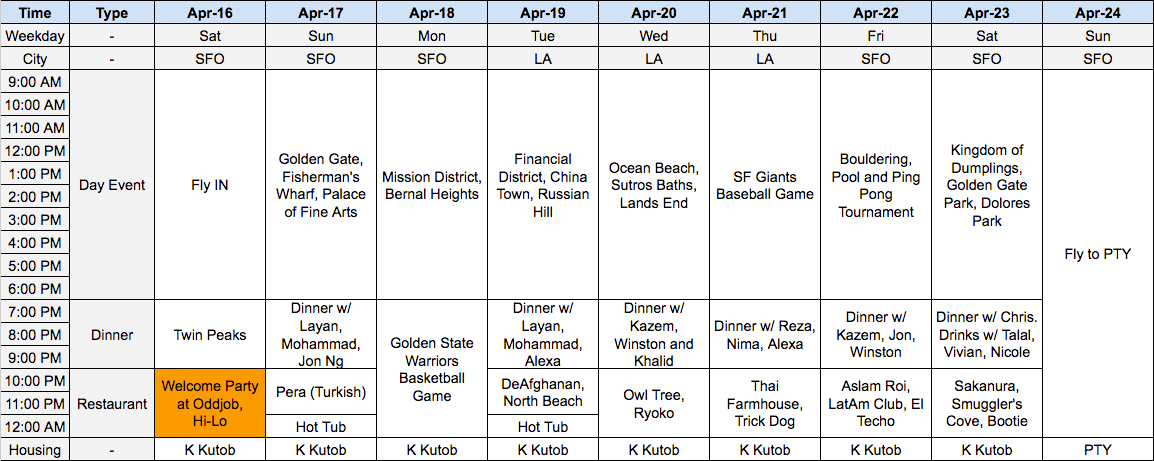This screenshot has height=461, width=1154.
Task: Click the 9:00 AM time row label
Action: (34, 81)
